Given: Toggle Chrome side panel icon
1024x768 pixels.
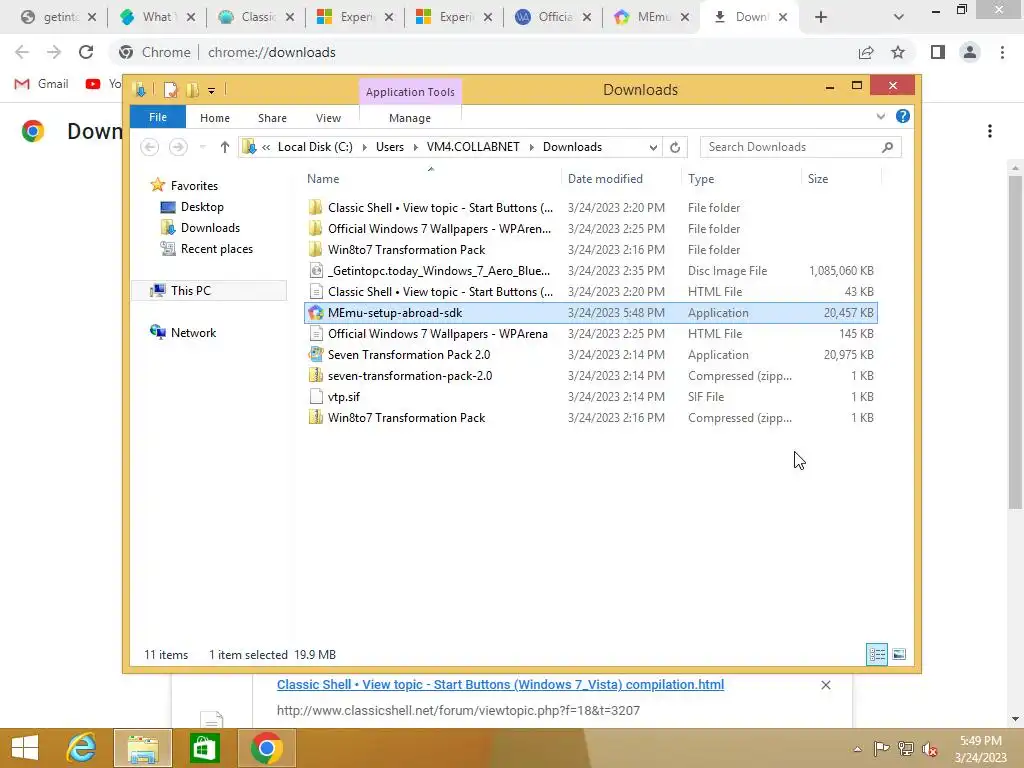Looking at the screenshot, I should tap(938, 52).
